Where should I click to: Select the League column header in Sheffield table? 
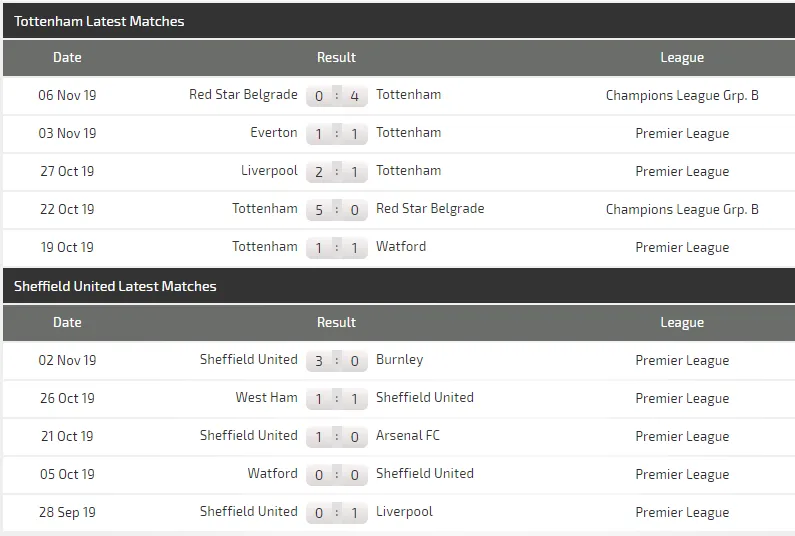coord(682,323)
